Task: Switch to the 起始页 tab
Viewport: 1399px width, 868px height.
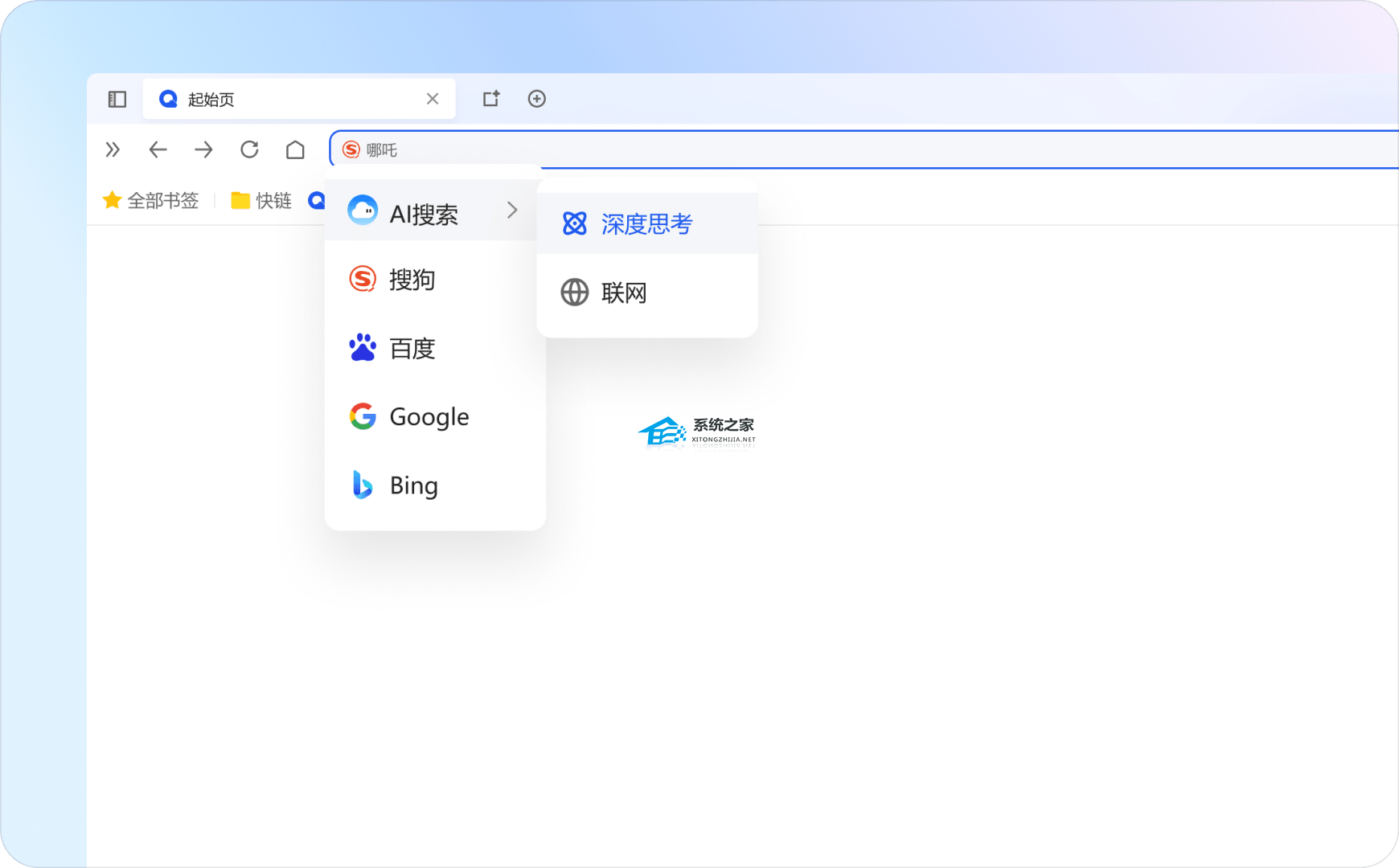Action: 299,99
